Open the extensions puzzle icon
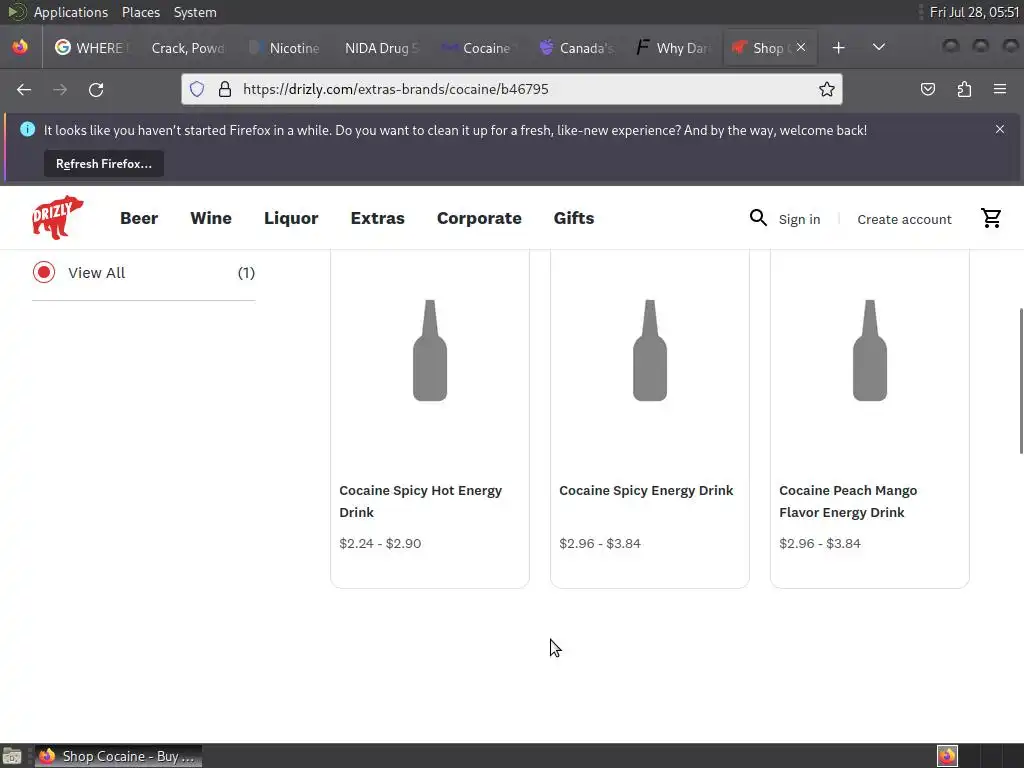Image resolution: width=1024 pixels, height=768 pixels. coord(964,89)
